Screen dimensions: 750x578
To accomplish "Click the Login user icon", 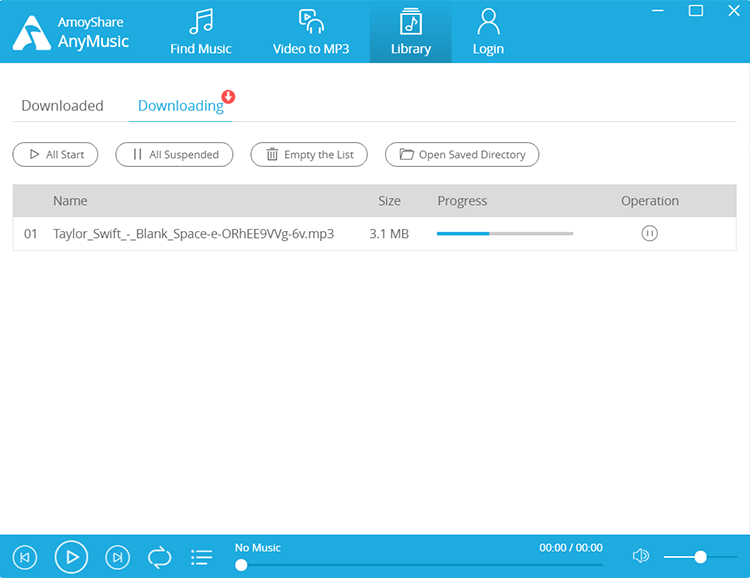I will (488, 22).
